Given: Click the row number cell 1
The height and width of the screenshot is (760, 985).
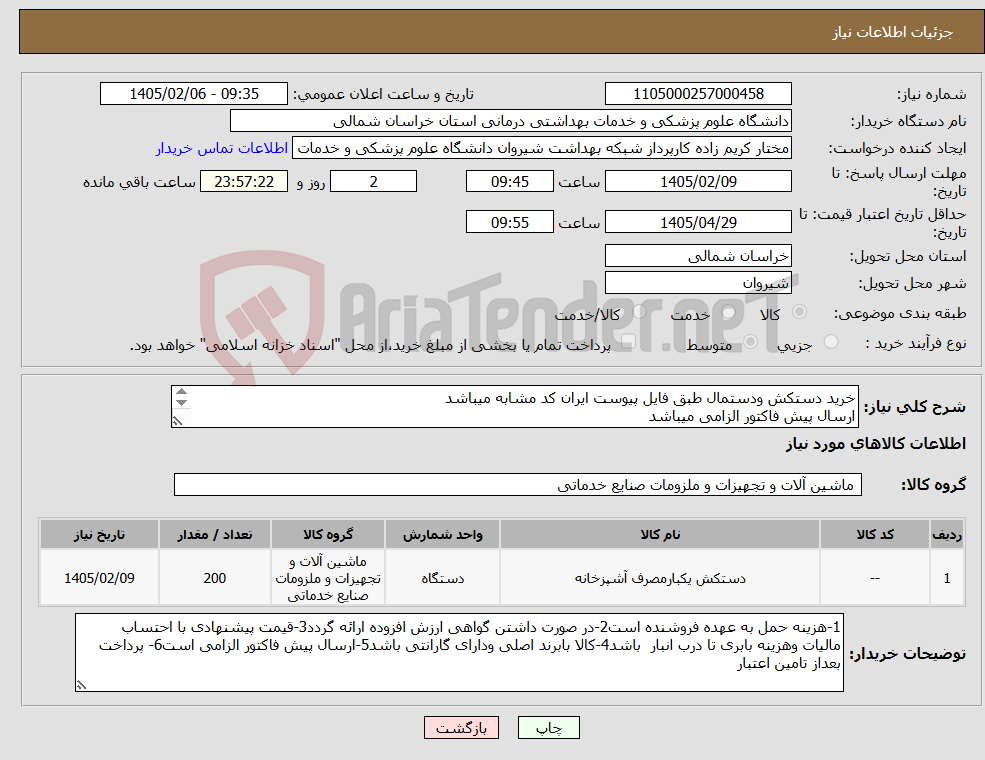Looking at the screenshot, I should tap(947, 578).
